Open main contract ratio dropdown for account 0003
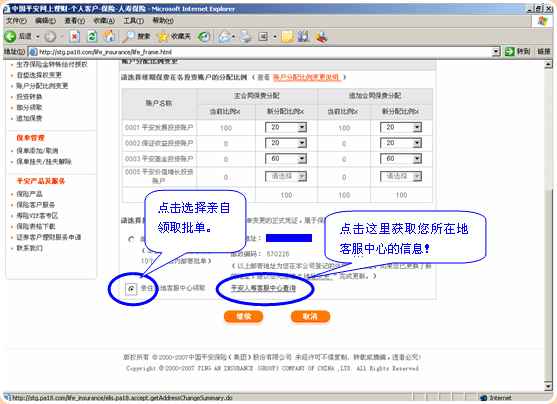 [302, 158]
